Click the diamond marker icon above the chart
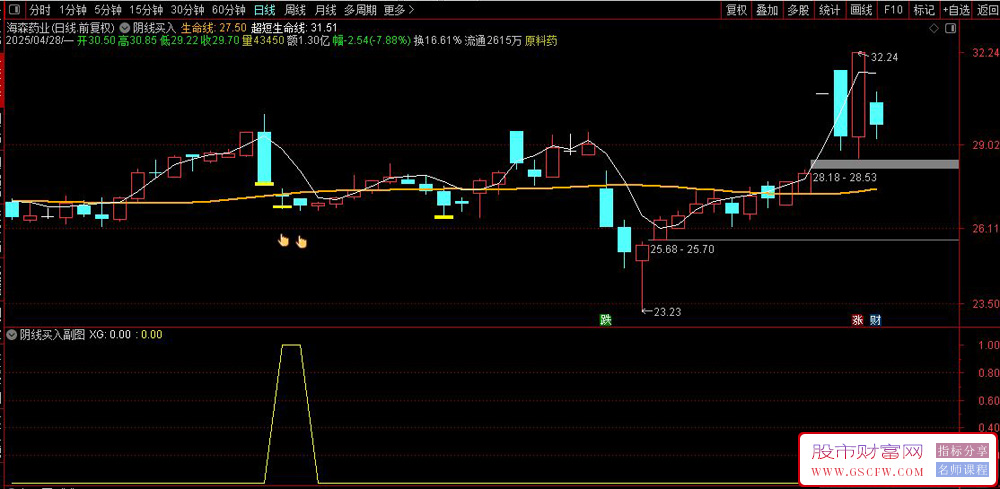 [x=934, y=29]
